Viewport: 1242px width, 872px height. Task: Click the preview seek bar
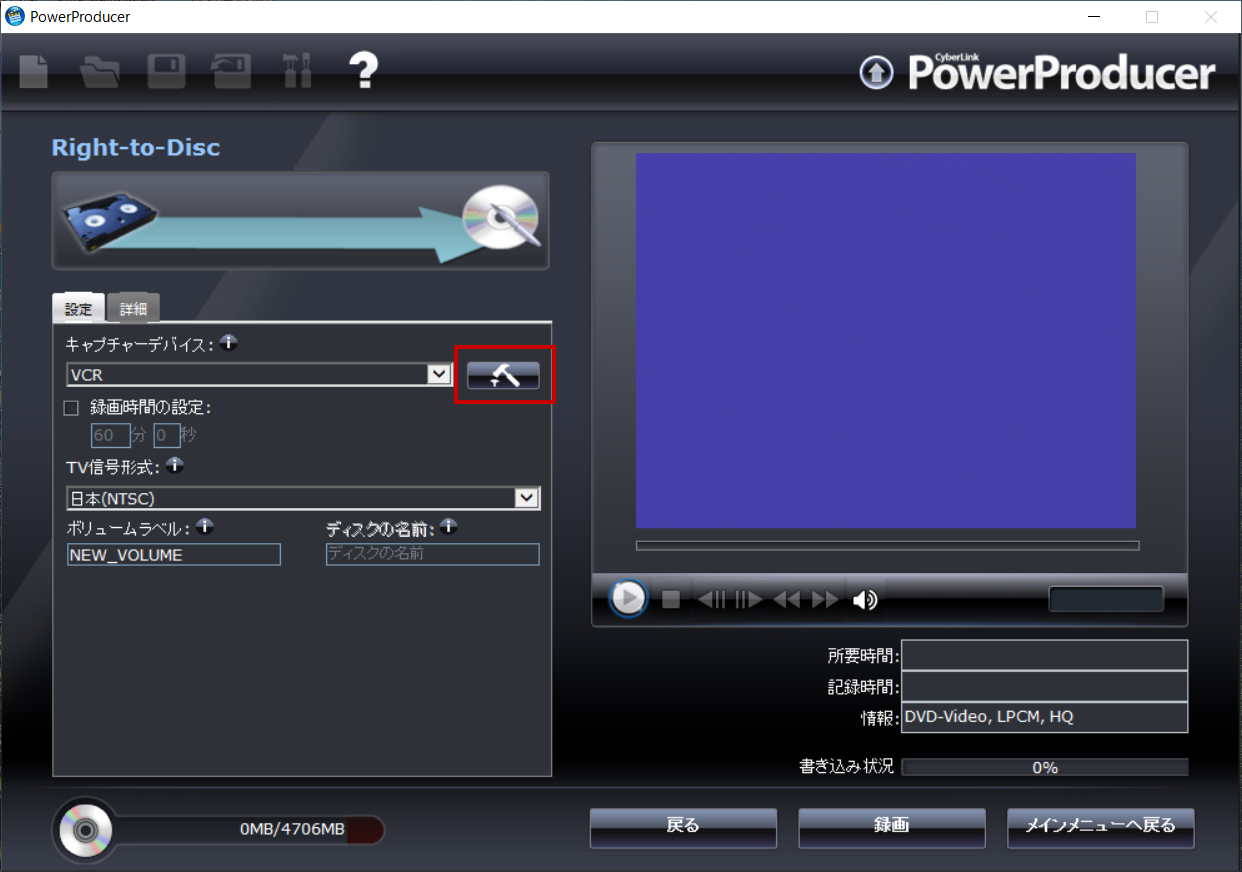[x=888, y=546]
